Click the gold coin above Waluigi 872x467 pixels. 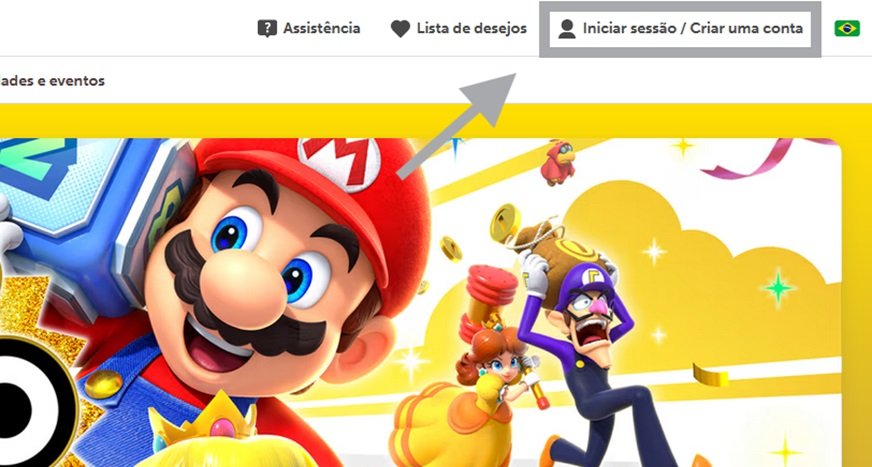(504, 222)
